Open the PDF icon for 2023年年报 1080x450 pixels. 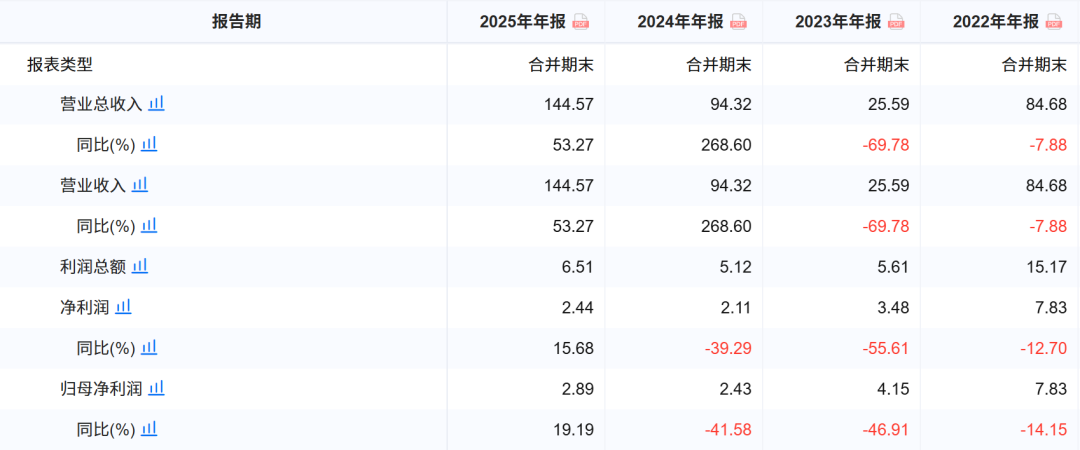[896, 22]
